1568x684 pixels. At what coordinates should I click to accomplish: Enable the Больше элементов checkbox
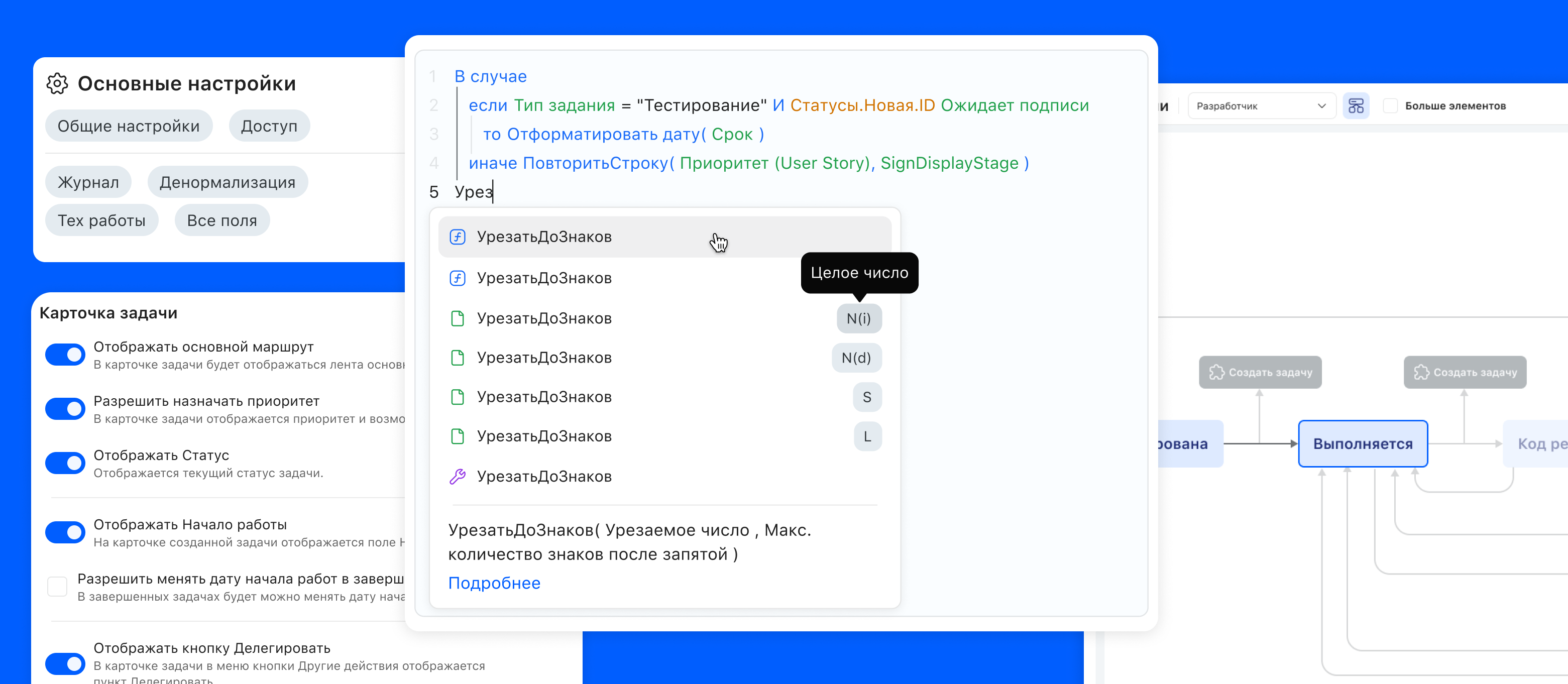point(1390,105)
